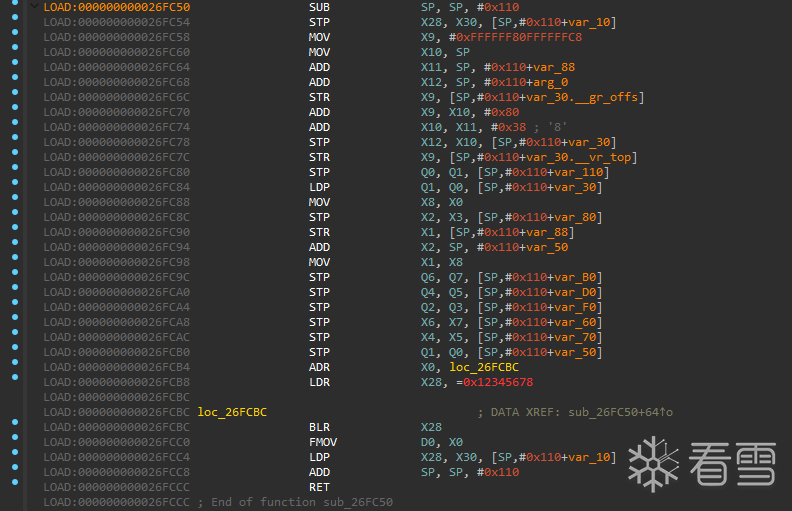Viewport: 792px width, 511px height.
Task: Click the ADR mnemonic
Action: (x=319, y=367)
